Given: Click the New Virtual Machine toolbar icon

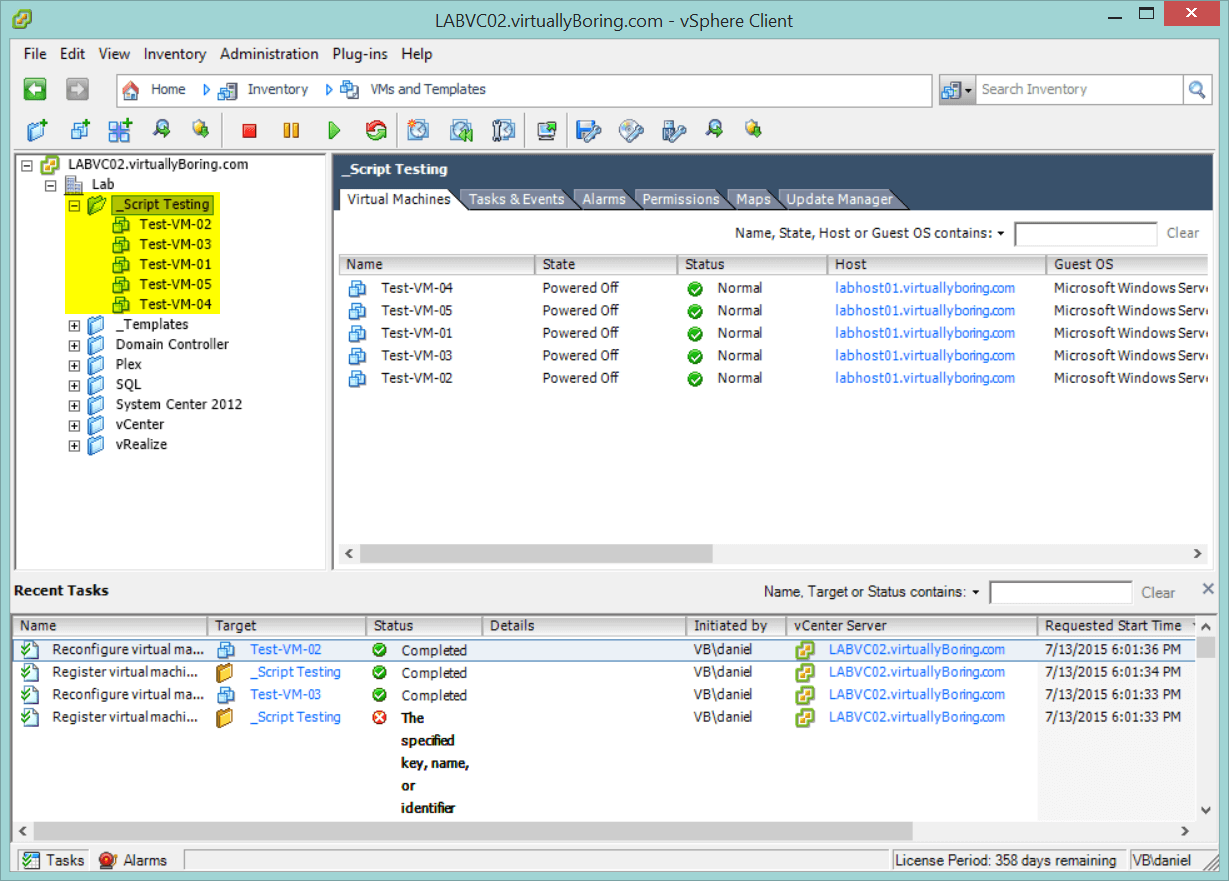Looking at the screenshot, I should pyautogui.click(x=80, y=130).
